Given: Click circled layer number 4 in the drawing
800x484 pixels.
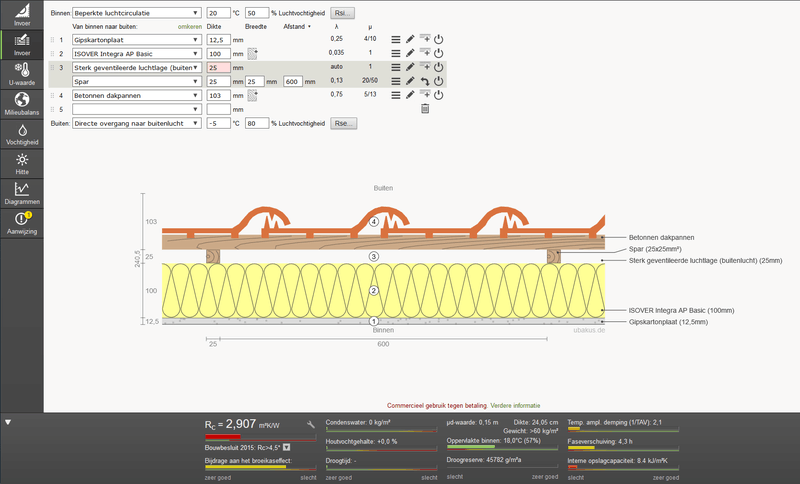Looking at the screenshot, I should pyautogui.click(x=374, y=222).
